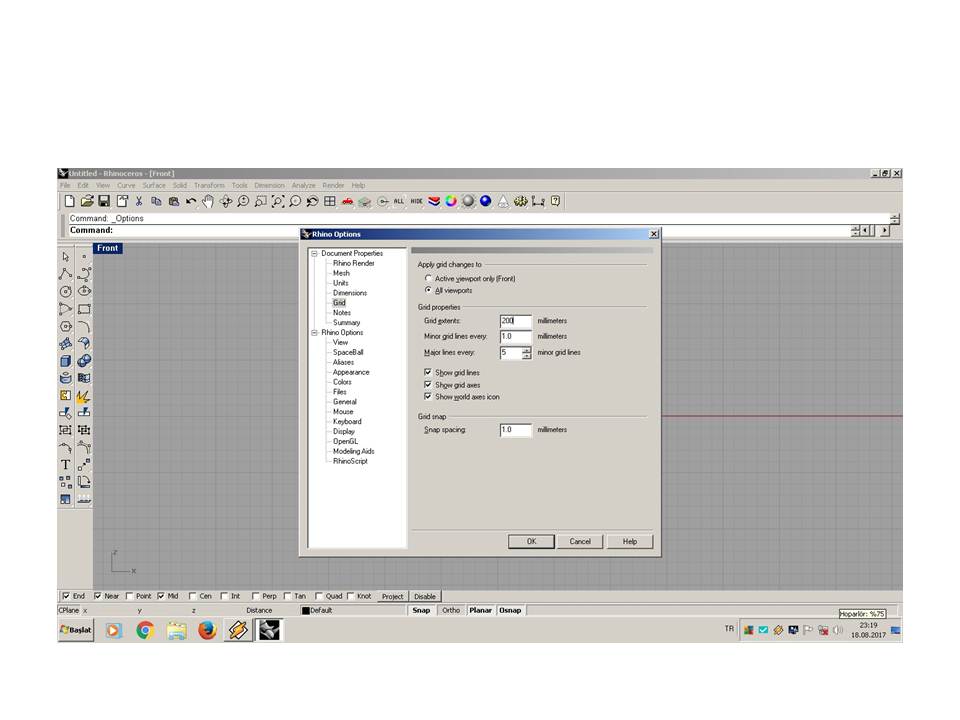Select the Text tool
Viewport: 960px width, 720px height.
(x=66, y=465)
